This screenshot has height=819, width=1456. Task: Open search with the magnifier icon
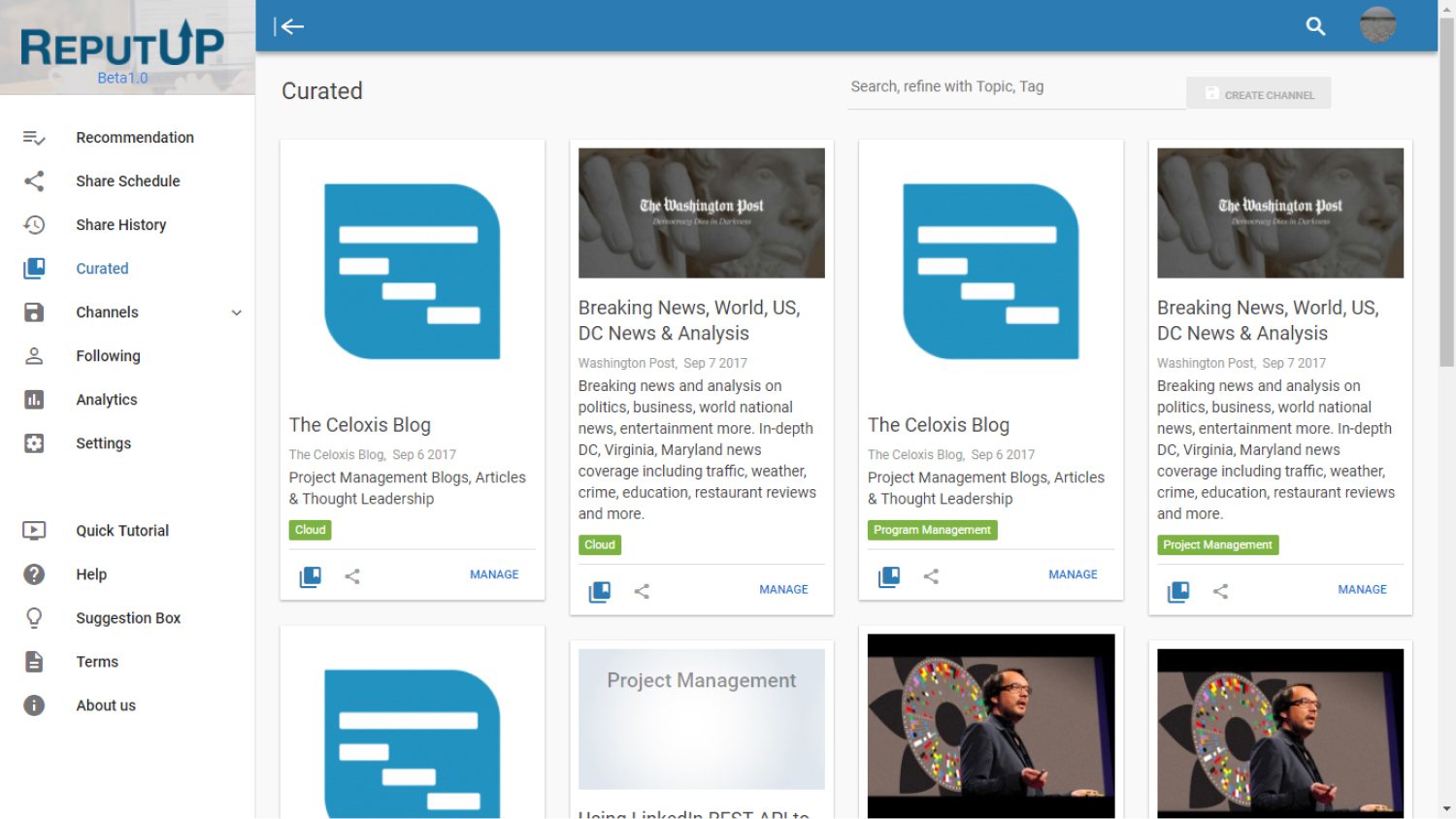click(x=1315, y=26)
